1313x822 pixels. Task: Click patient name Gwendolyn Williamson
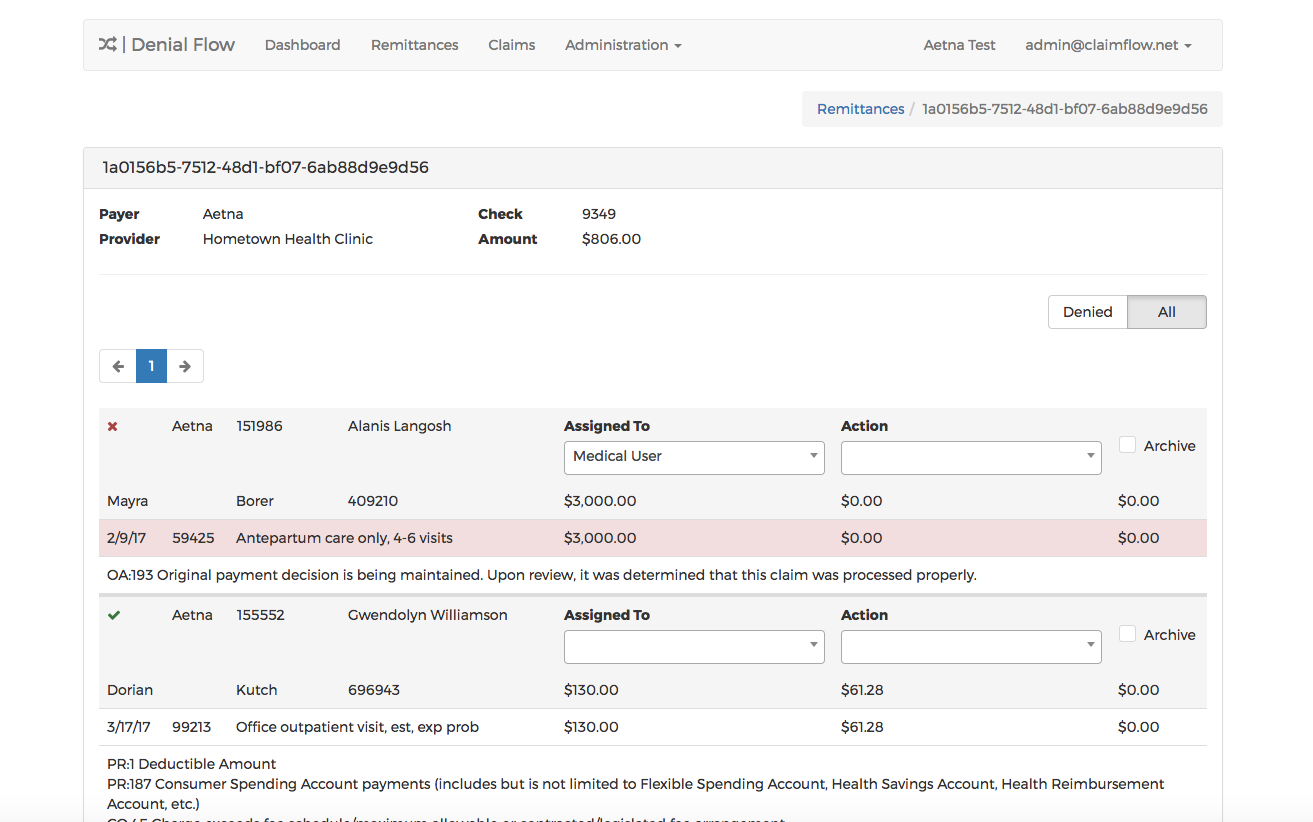point(427,615)
